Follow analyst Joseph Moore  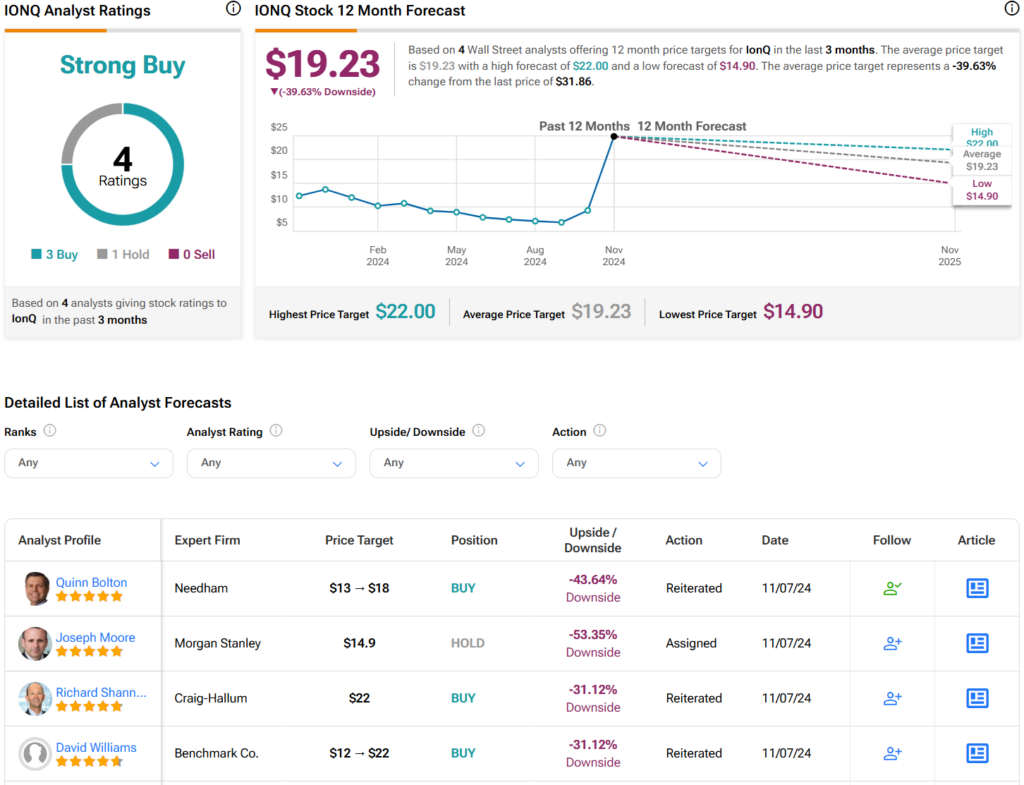tap(892, 643)
